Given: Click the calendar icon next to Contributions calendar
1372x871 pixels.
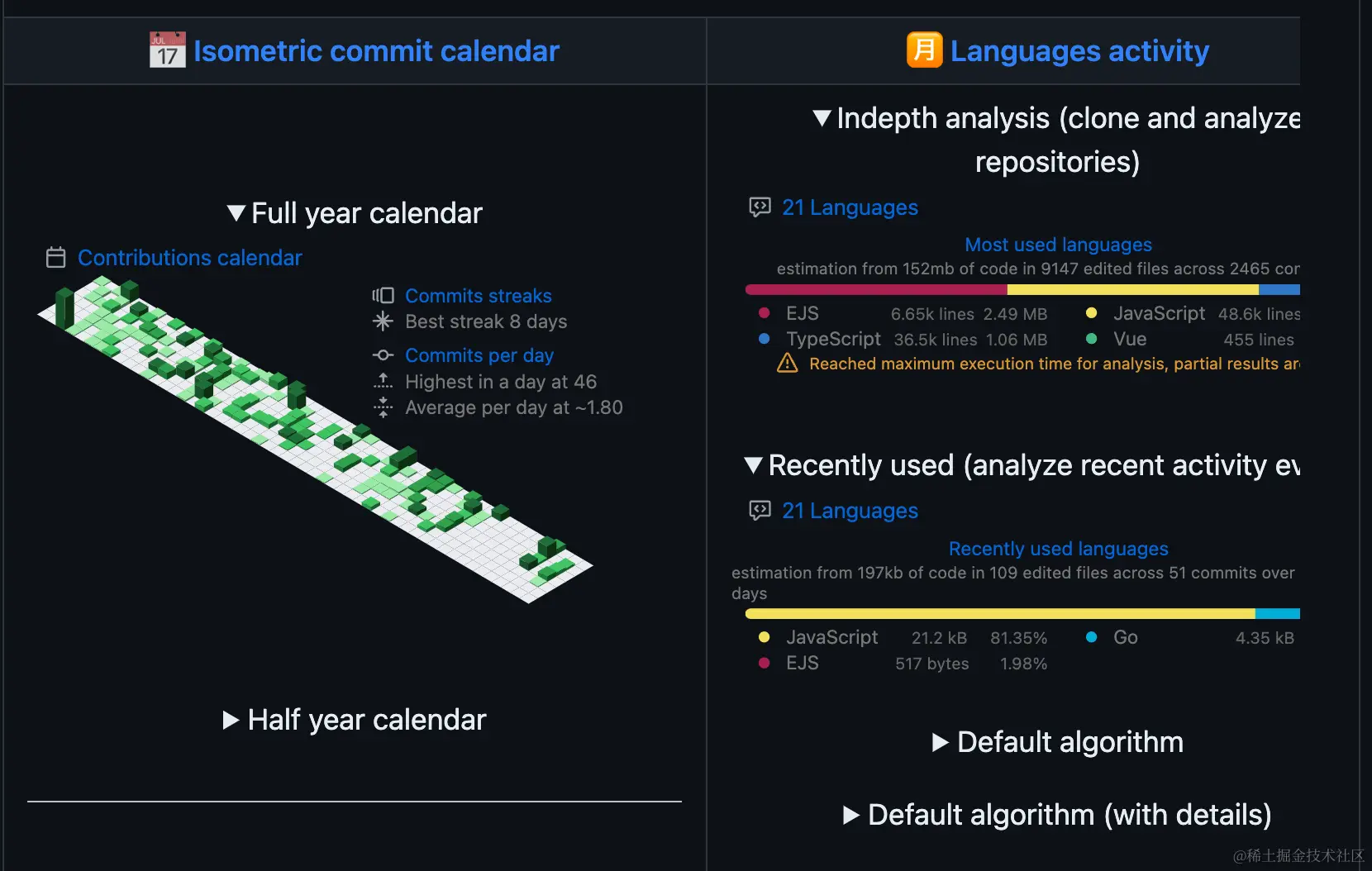Looking at the screenshot, I should (55, 258).
